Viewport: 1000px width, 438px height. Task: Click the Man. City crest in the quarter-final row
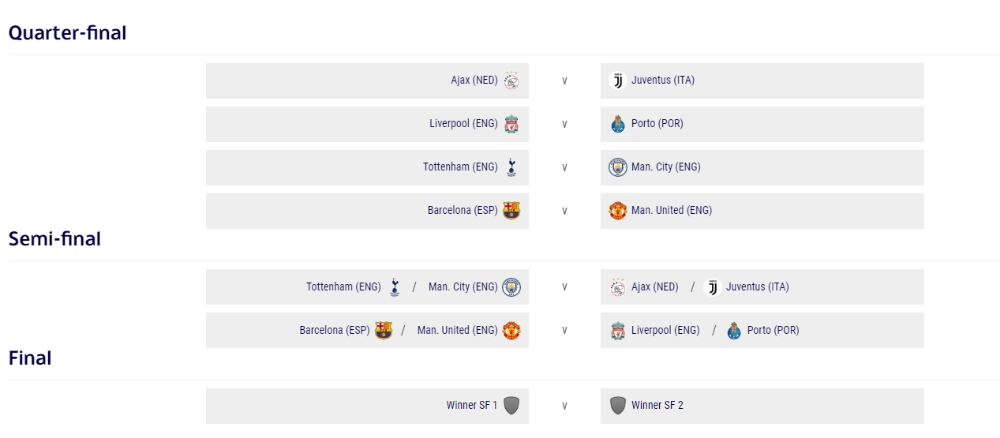point(617,168)
